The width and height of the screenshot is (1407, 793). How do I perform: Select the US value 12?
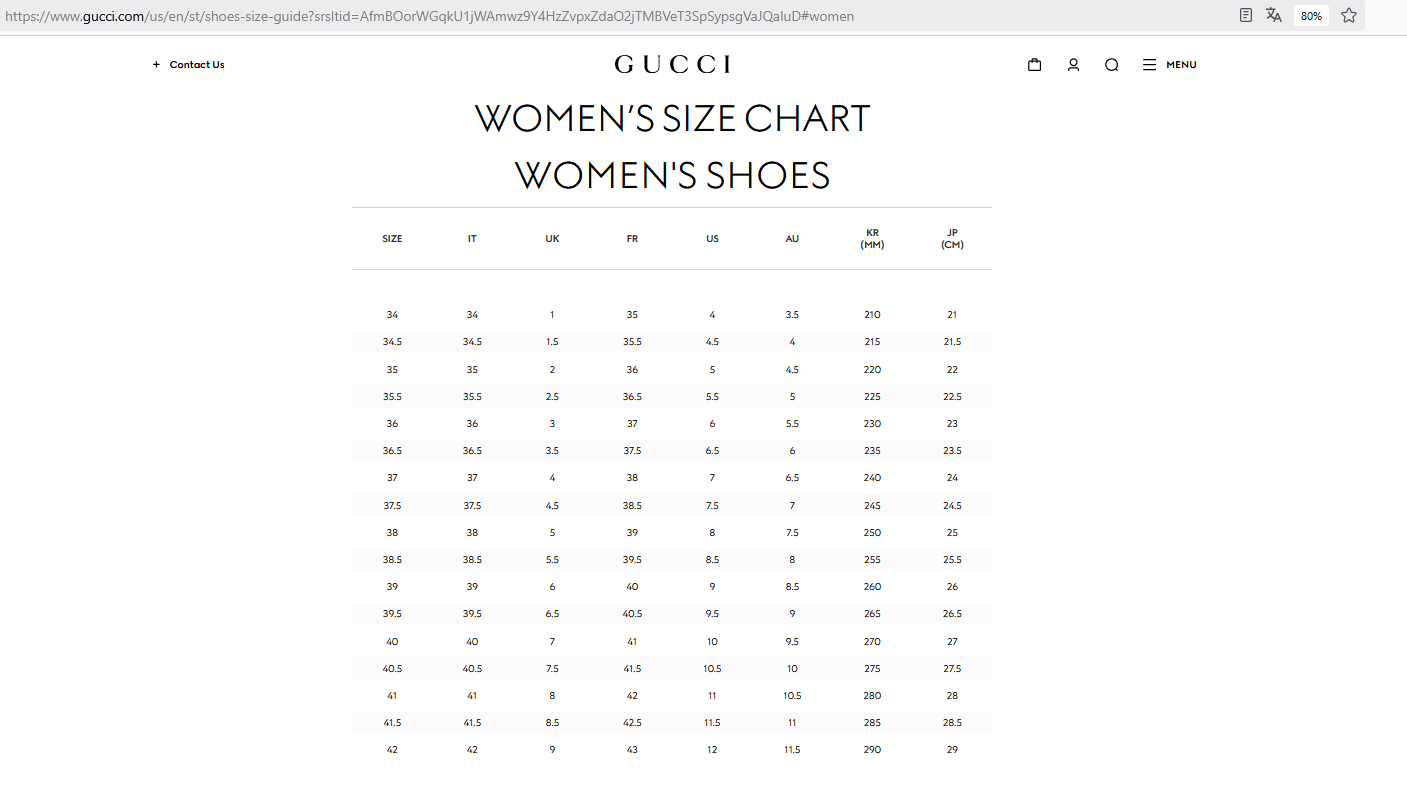pos(712,750)
